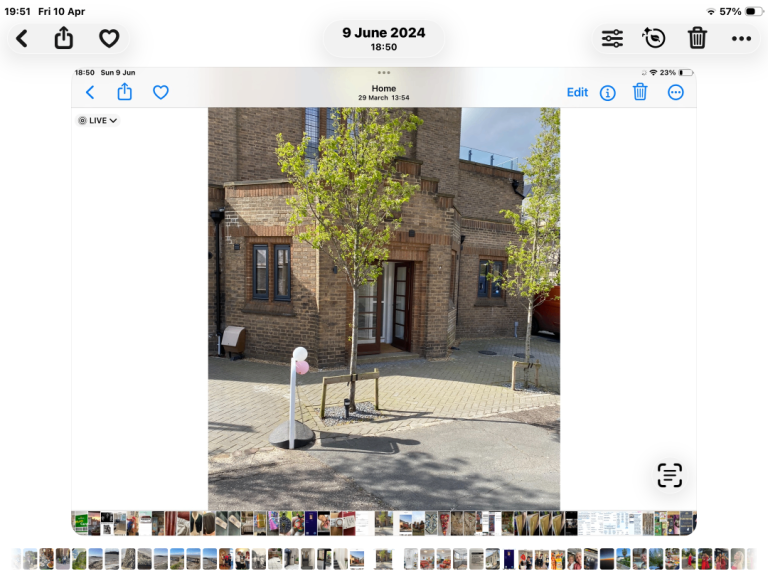This screenshot has width=768, height=576.
Task: Activate the Live Text scan icon
Action: click(x=669, y=475)
